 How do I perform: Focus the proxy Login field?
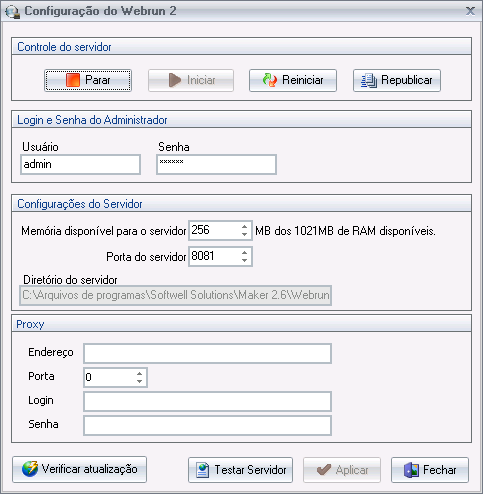point(207,401)
